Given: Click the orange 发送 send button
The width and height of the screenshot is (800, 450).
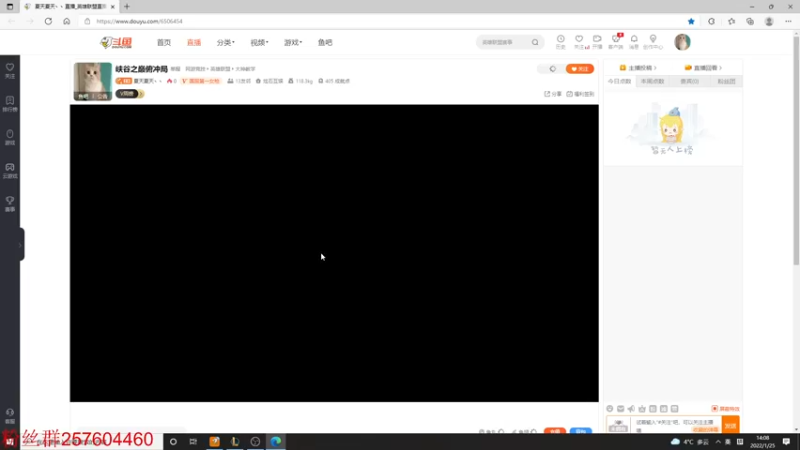Looking at the screenshot, I should coord(731,426).
